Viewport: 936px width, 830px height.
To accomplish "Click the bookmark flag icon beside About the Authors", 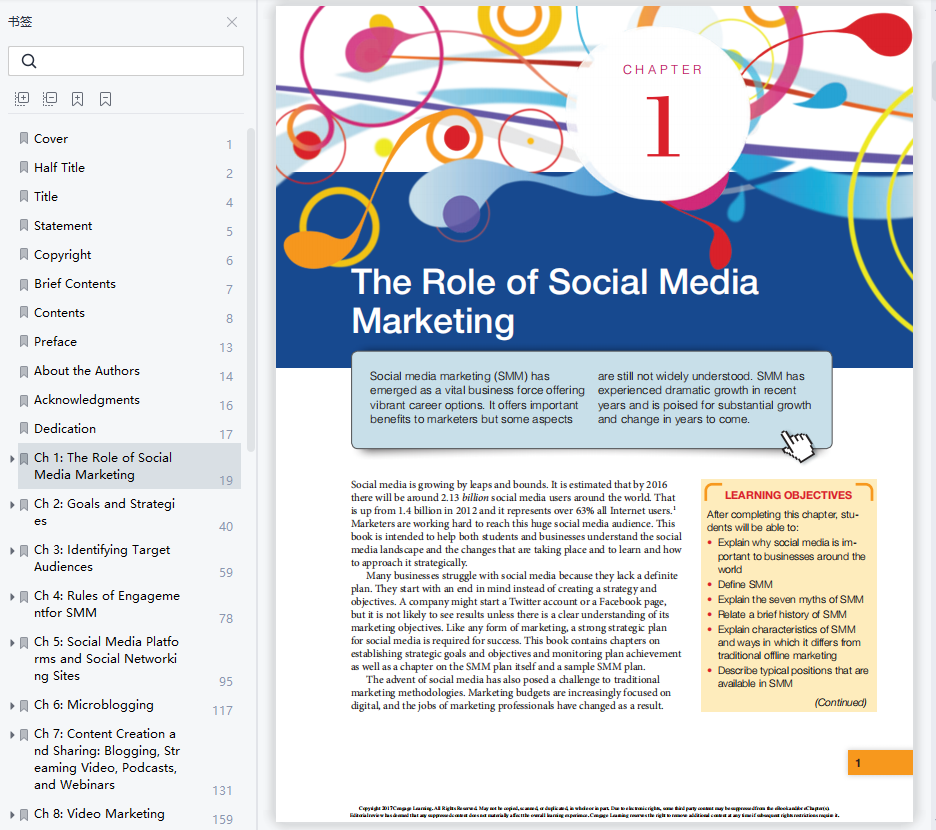I will tap(24, 371).
